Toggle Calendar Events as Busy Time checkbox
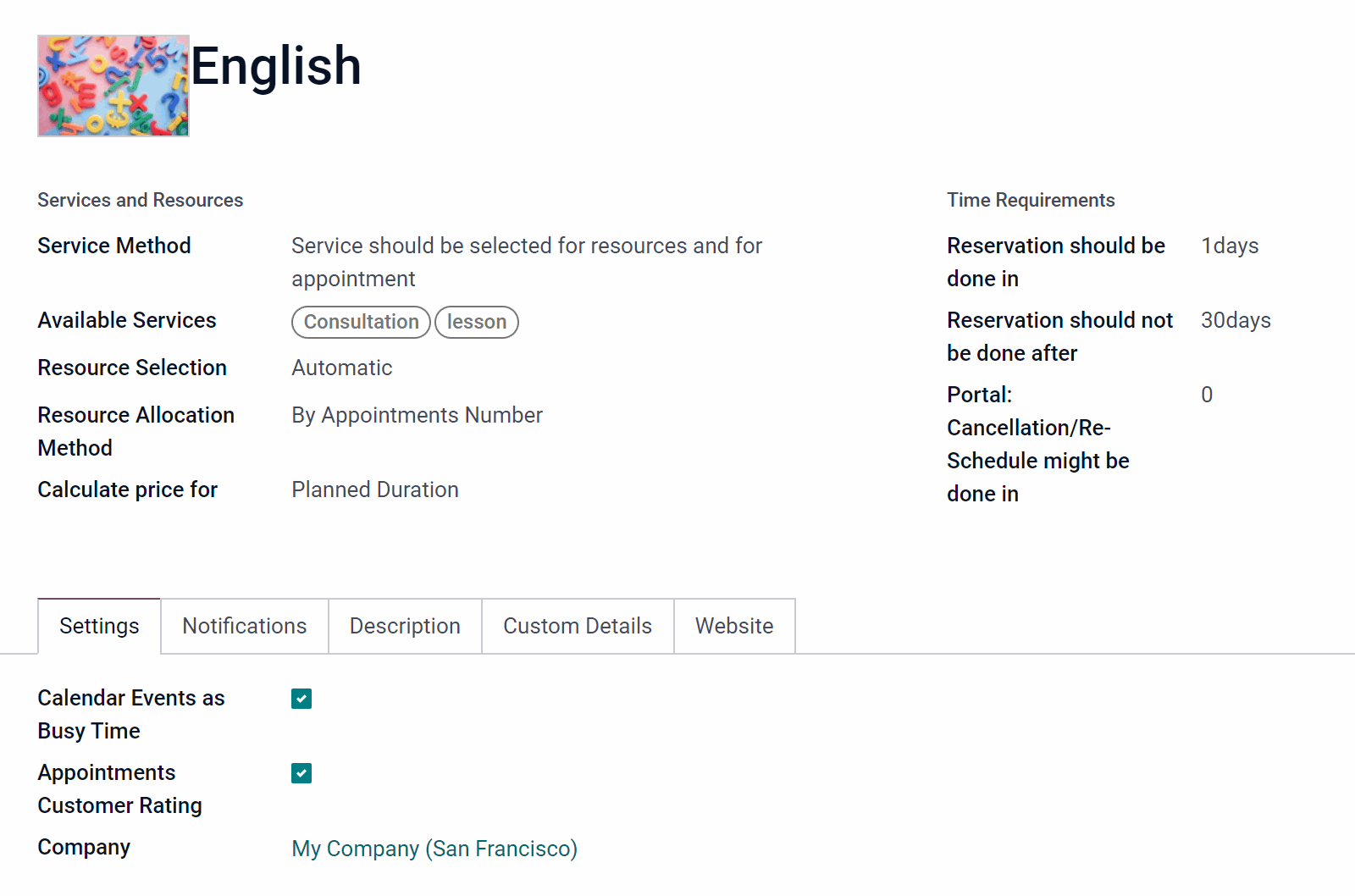The width and height of the screenshot is (1355, 896). 301,699
